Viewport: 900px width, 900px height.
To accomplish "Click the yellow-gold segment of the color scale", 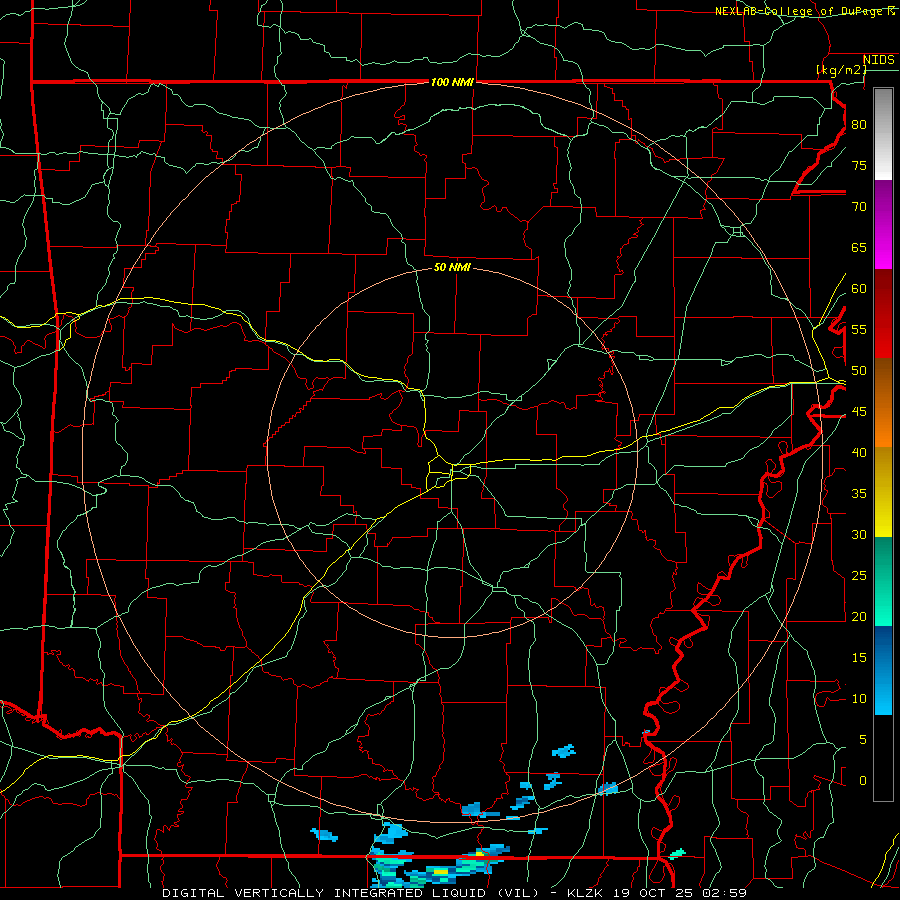I will click(x=883, y=492).
